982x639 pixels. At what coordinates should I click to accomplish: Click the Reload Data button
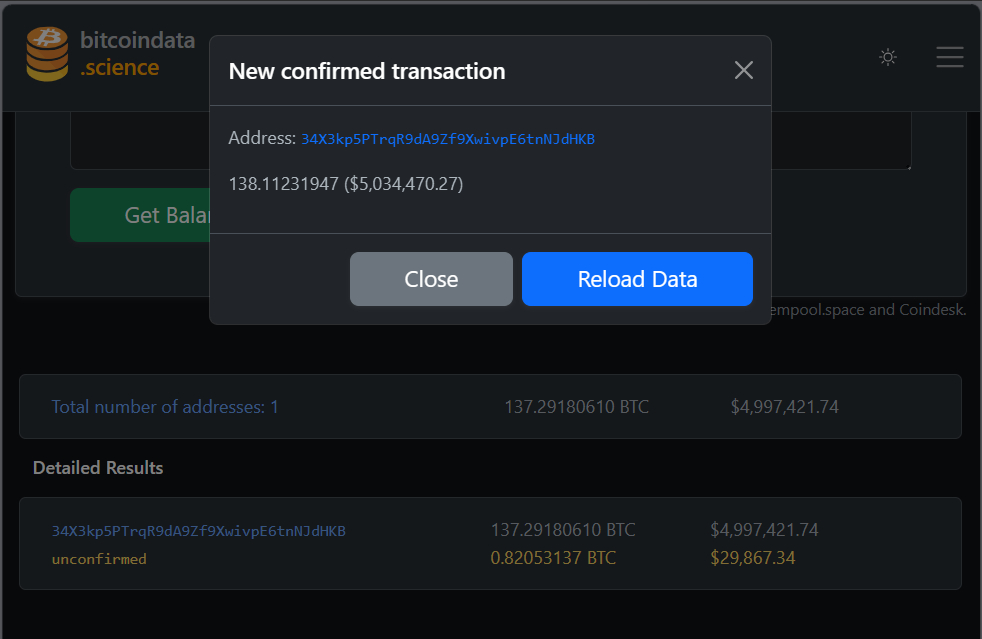(637, 279)
